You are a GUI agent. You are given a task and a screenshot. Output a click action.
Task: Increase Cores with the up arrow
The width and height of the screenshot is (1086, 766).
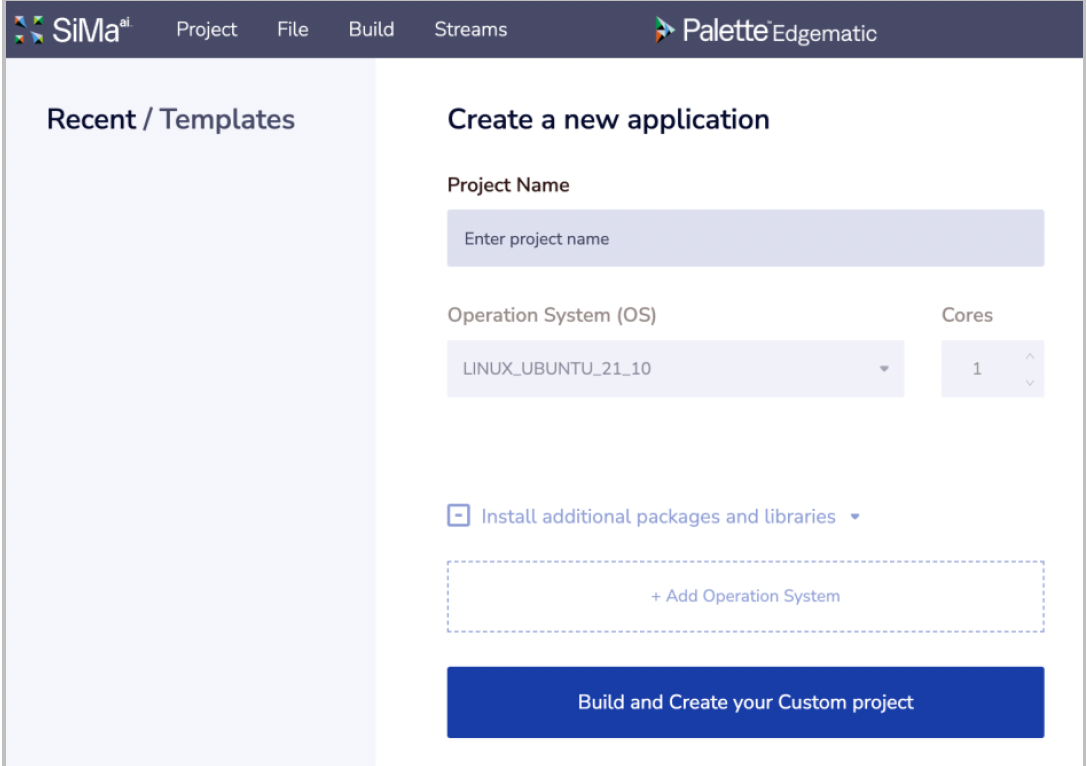click(1029, 357)
